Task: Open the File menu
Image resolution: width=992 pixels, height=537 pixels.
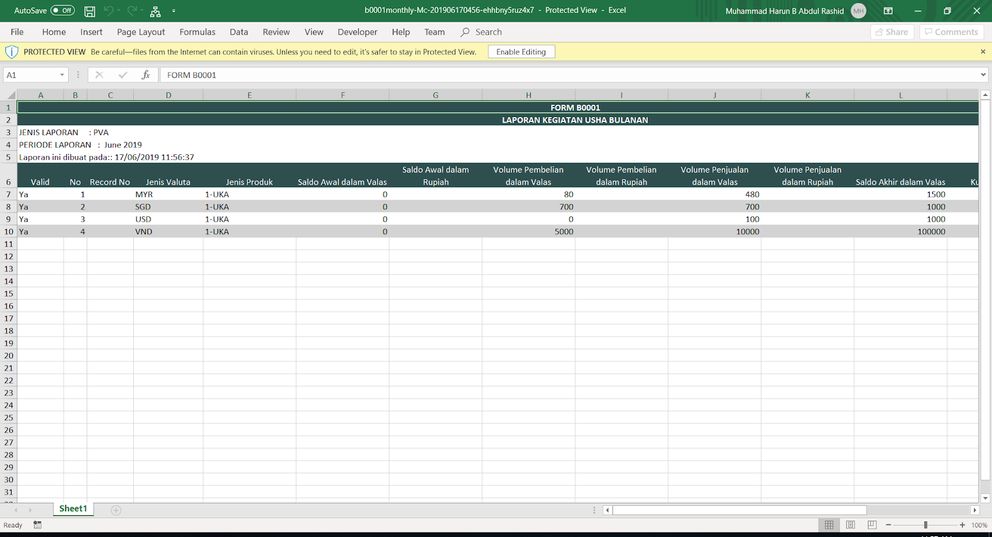Action: [17, 32]
